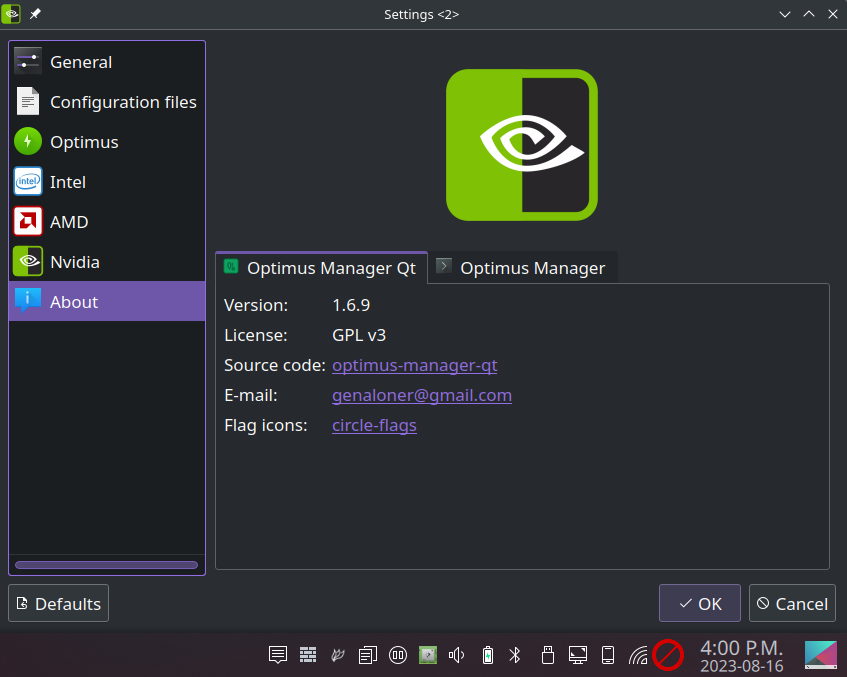Viewport: 847px width, 677px height.
Task: Go to the Intel settings page
Action: click(x=107, y=182)
